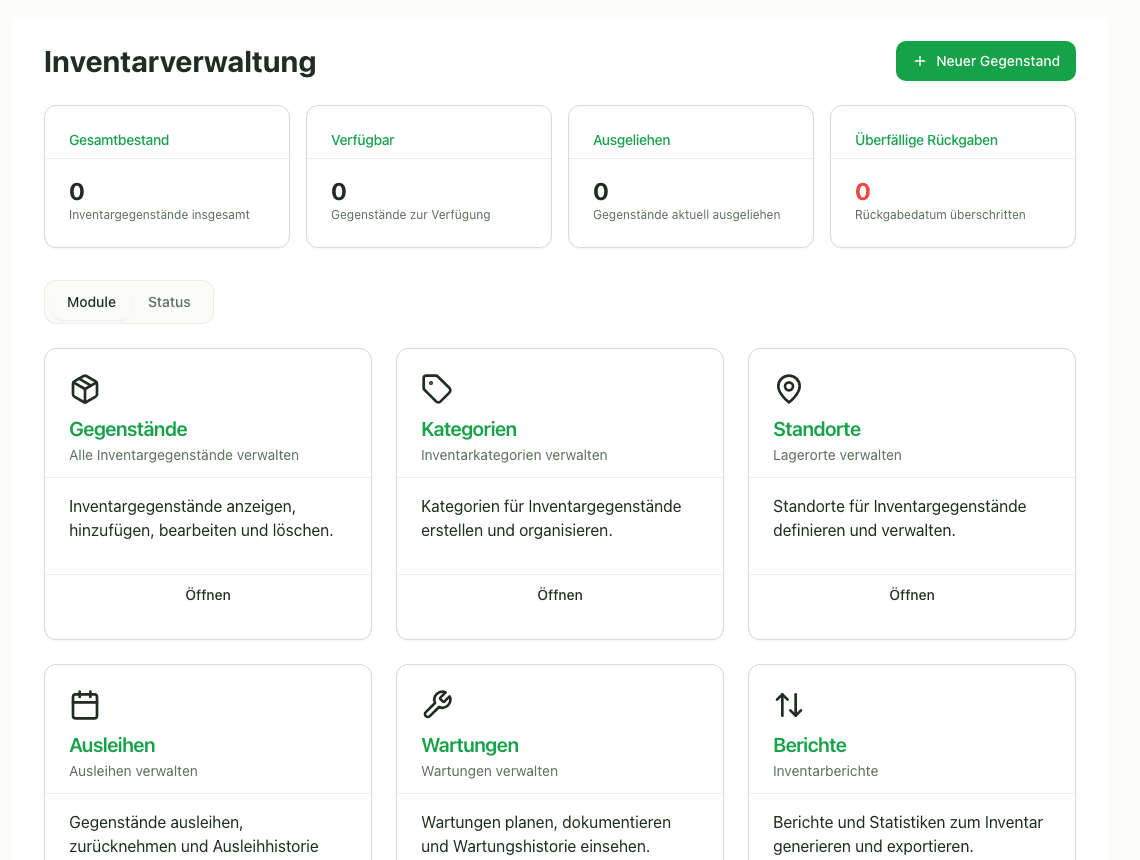This screenshot has height=860, width=1140.
Task: Click the map pin icon on Standorte card
Action: pyautogui.click(x=789, y=389)
